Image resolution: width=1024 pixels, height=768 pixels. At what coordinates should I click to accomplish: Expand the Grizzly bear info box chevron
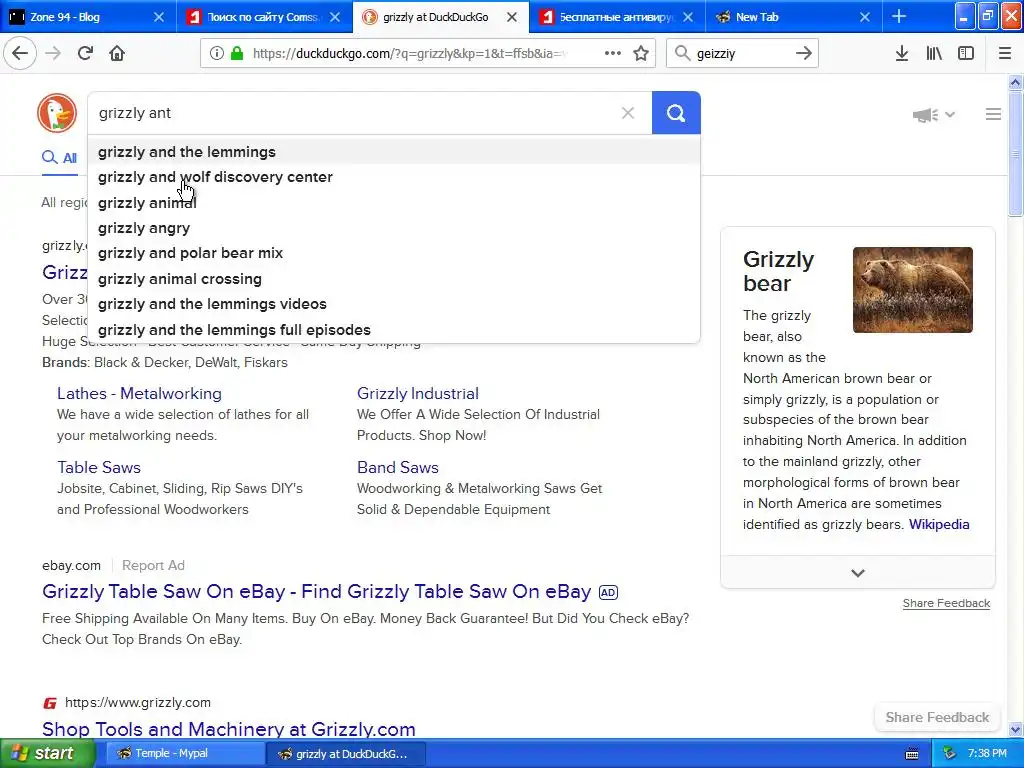857,573
